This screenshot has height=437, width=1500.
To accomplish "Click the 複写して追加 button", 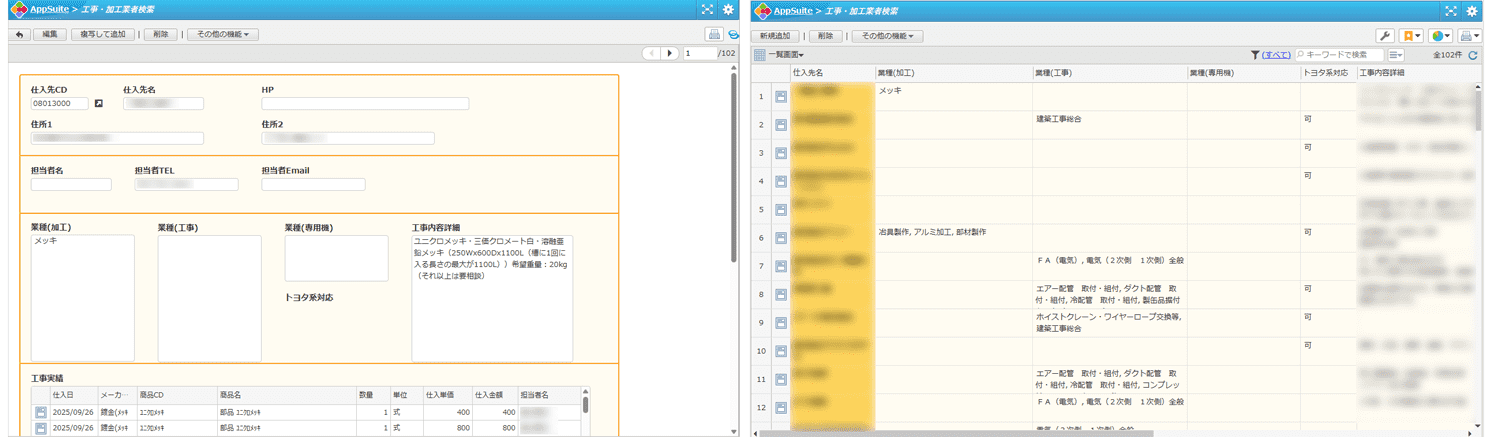I will tap(102, 34).
